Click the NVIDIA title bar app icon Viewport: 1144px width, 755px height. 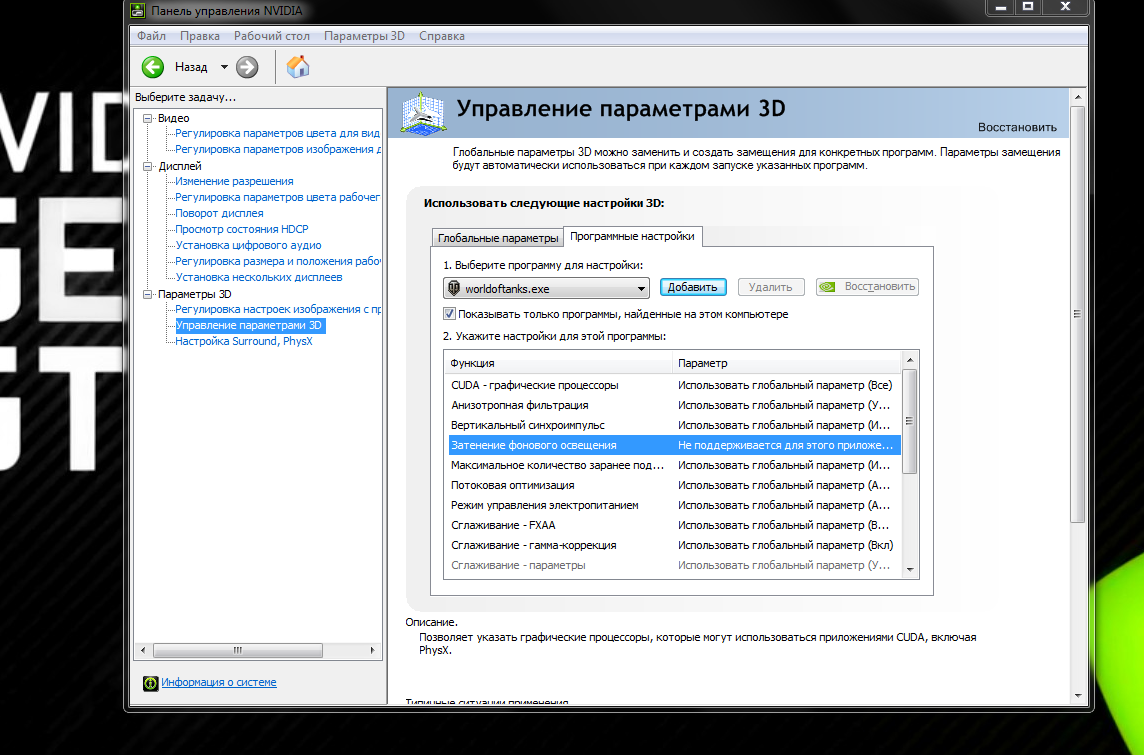(x=138, y=10)
